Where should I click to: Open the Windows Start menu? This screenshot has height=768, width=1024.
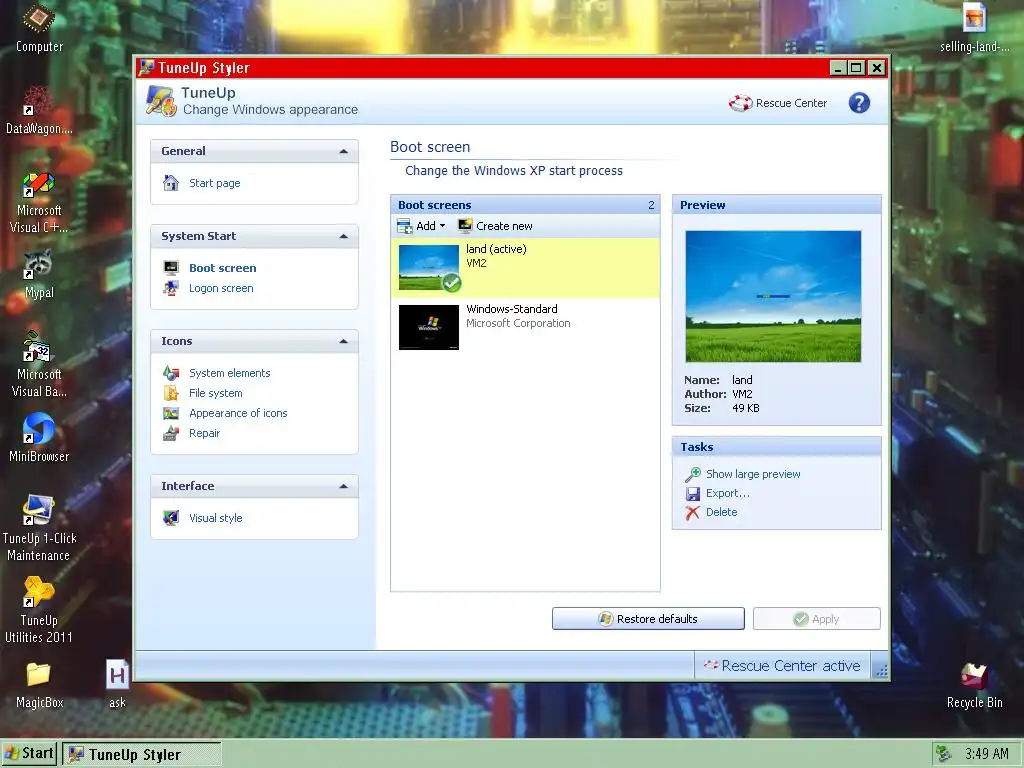point(29,753)
